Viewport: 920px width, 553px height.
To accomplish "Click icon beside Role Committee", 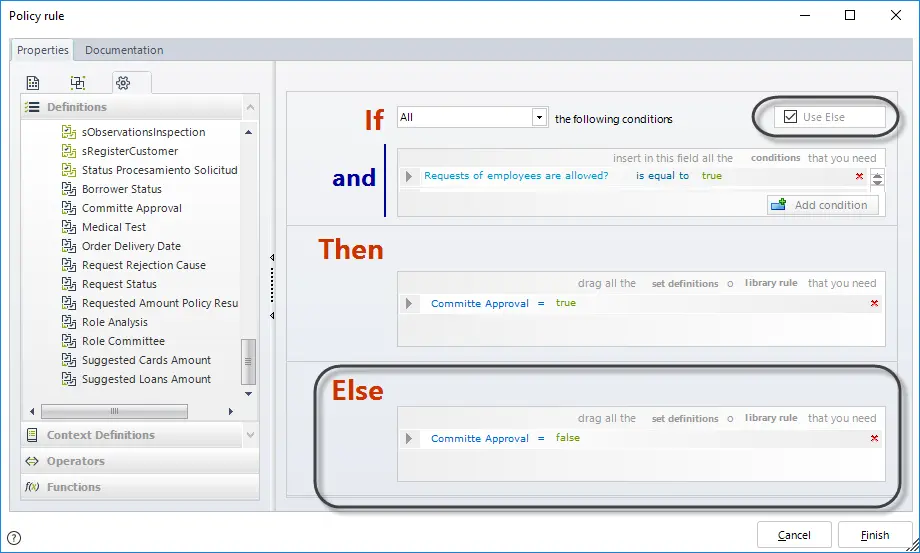I will click(x=69, y=341).
